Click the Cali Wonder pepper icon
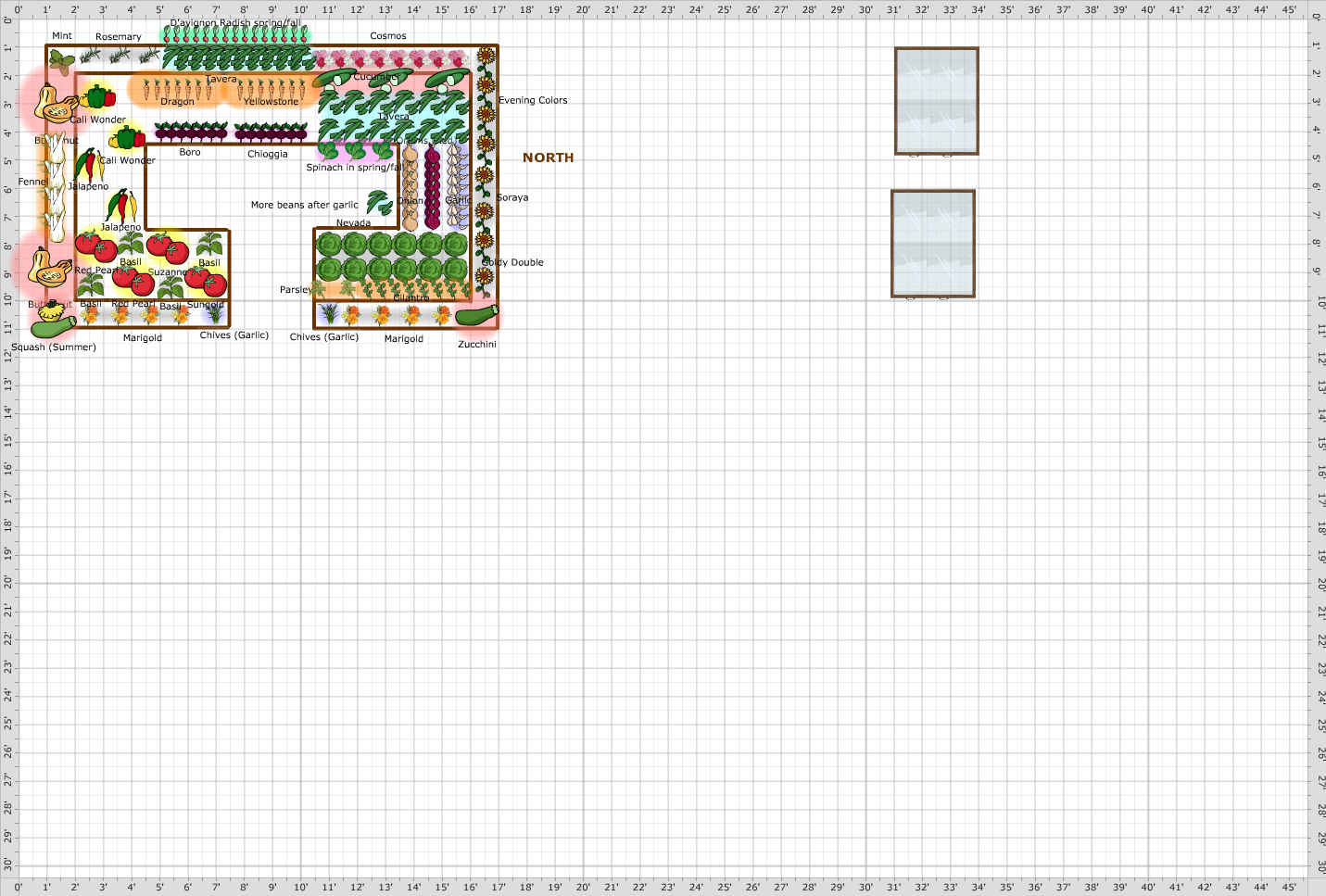 tap(97, 96)
